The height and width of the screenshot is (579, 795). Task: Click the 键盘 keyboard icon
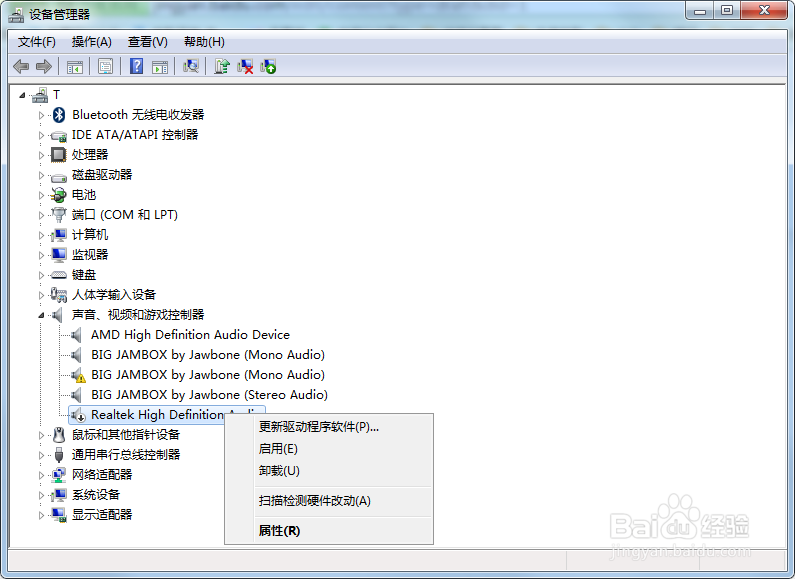pos(59,275)
